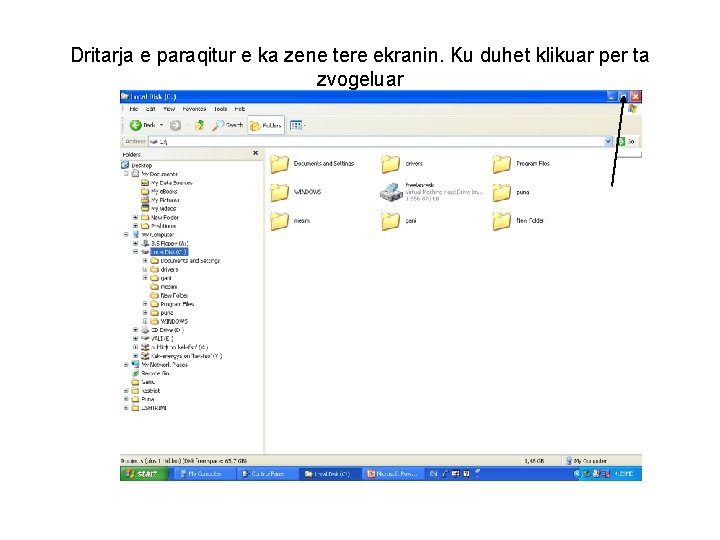Go up one folder level

tap(199, 125)
